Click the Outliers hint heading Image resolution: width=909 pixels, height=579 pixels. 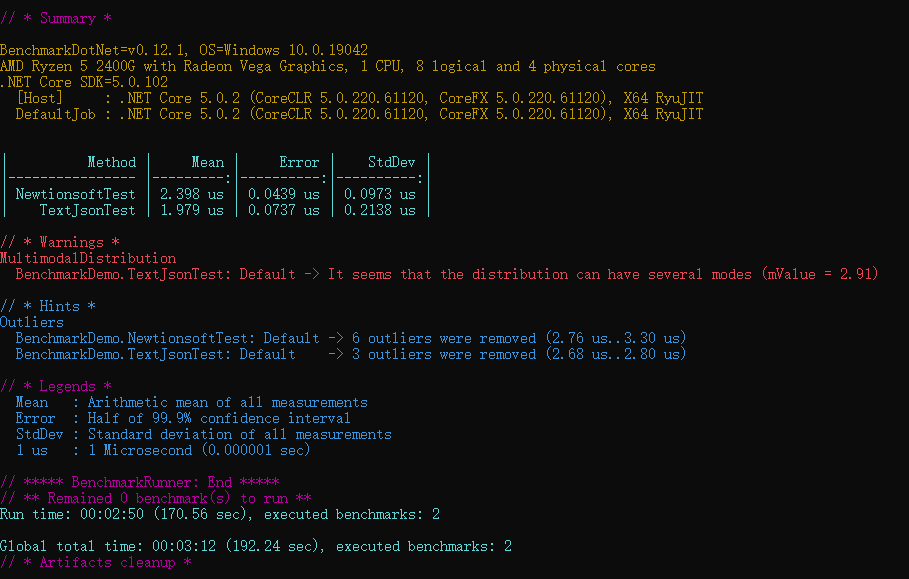coord(32,322)
